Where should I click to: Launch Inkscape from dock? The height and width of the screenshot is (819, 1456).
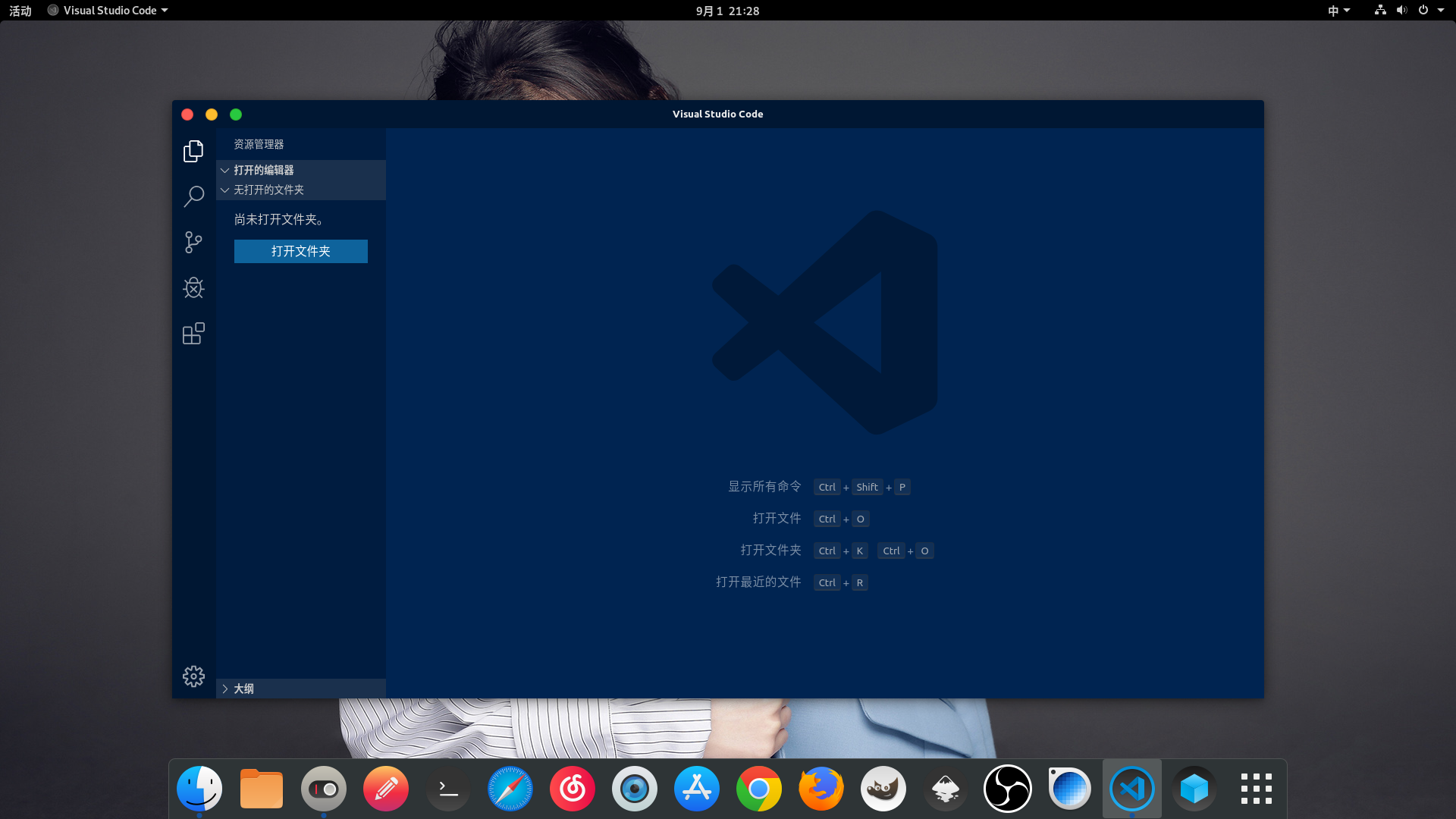[x=946, y=789]
